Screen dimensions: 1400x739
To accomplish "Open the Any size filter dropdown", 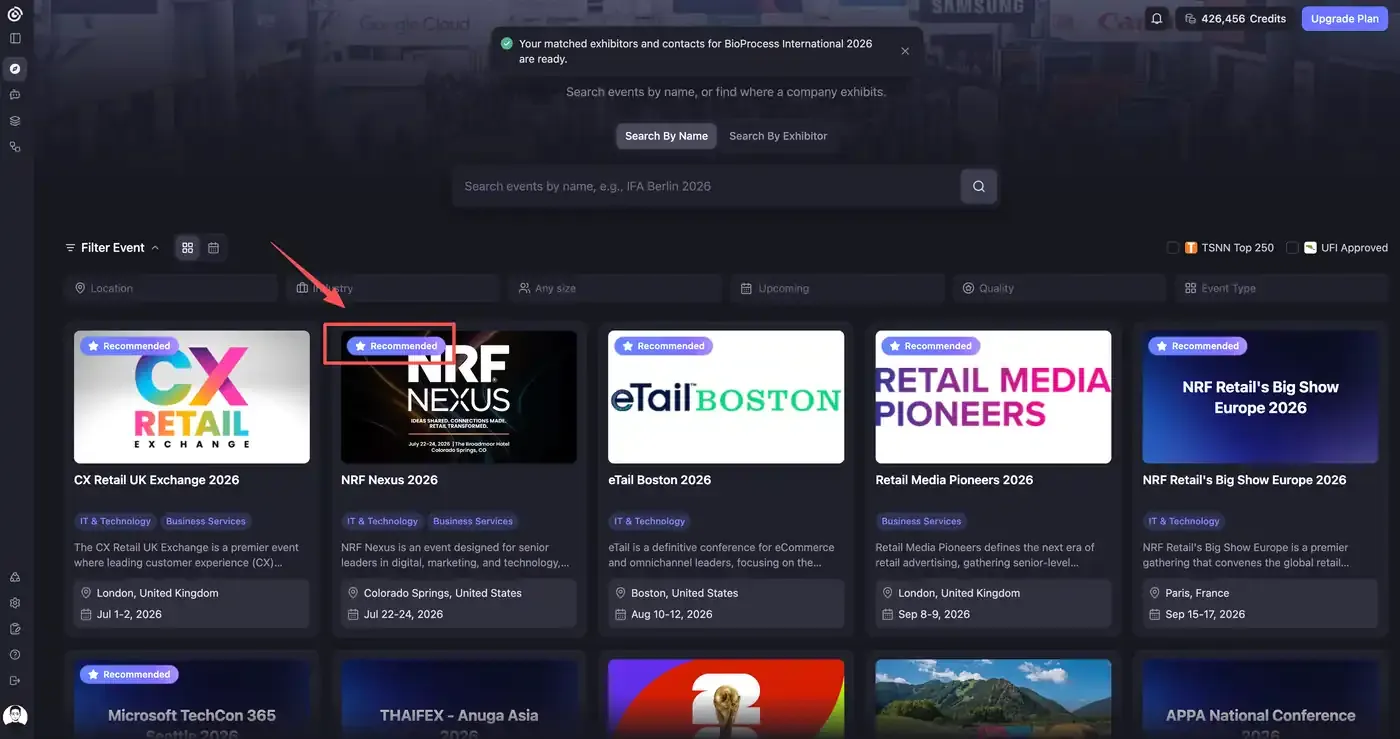I will (x=615, y=288).
